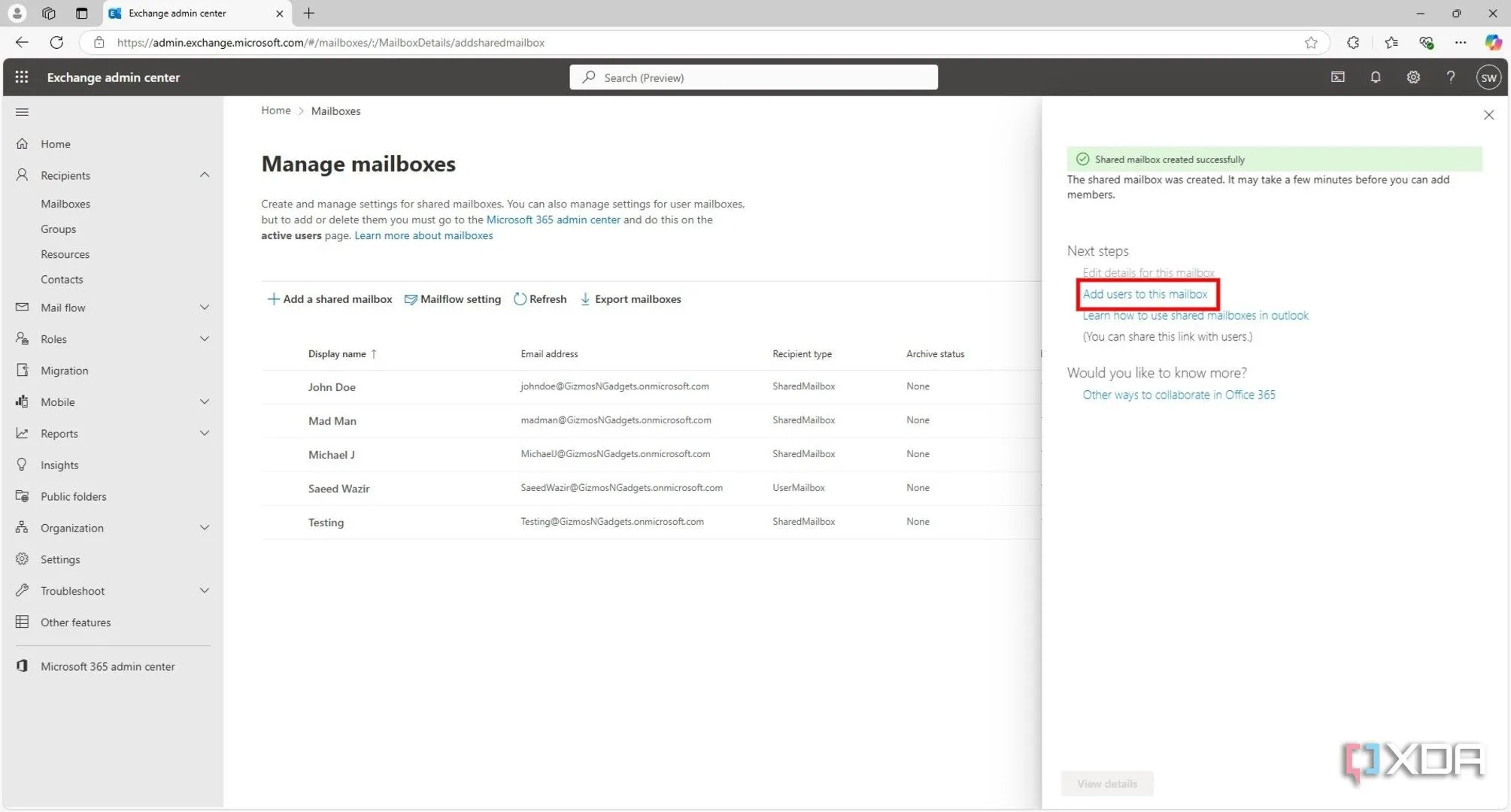1511x812 pixels.
Task: Click Other ways to collaborate in Office 365
Action: point(1179,394)
